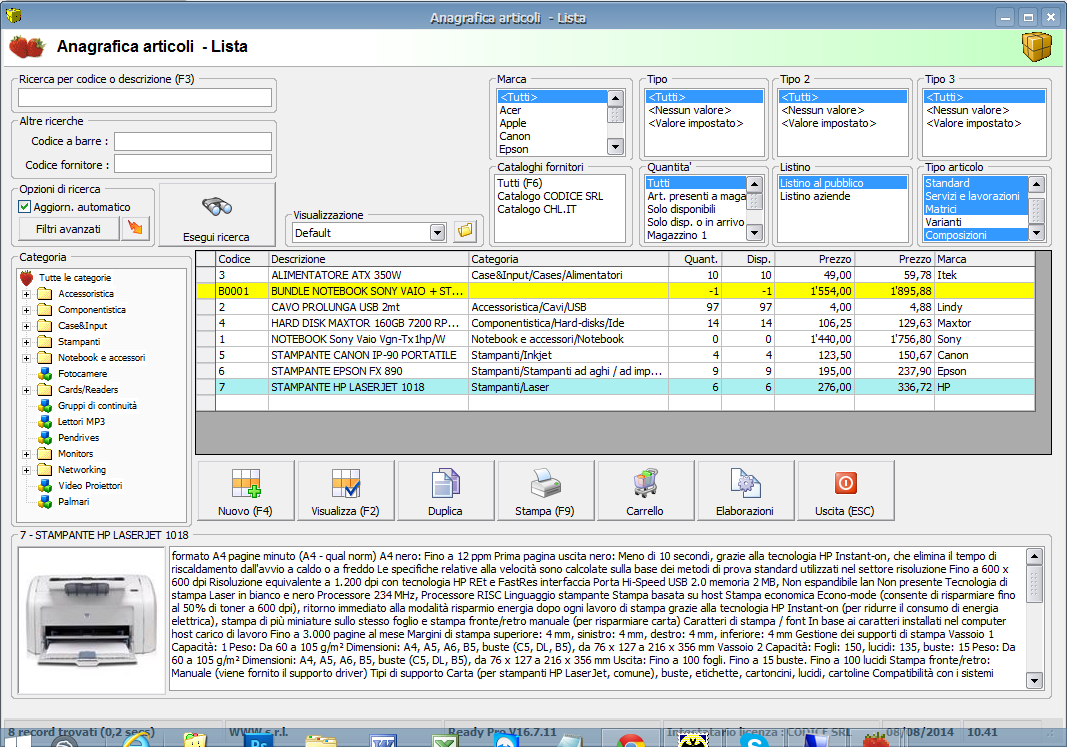Toggle the Aggiorn. automatico checkbox
This screenshot has height=747, width=1067.
(x=25, y=207)
